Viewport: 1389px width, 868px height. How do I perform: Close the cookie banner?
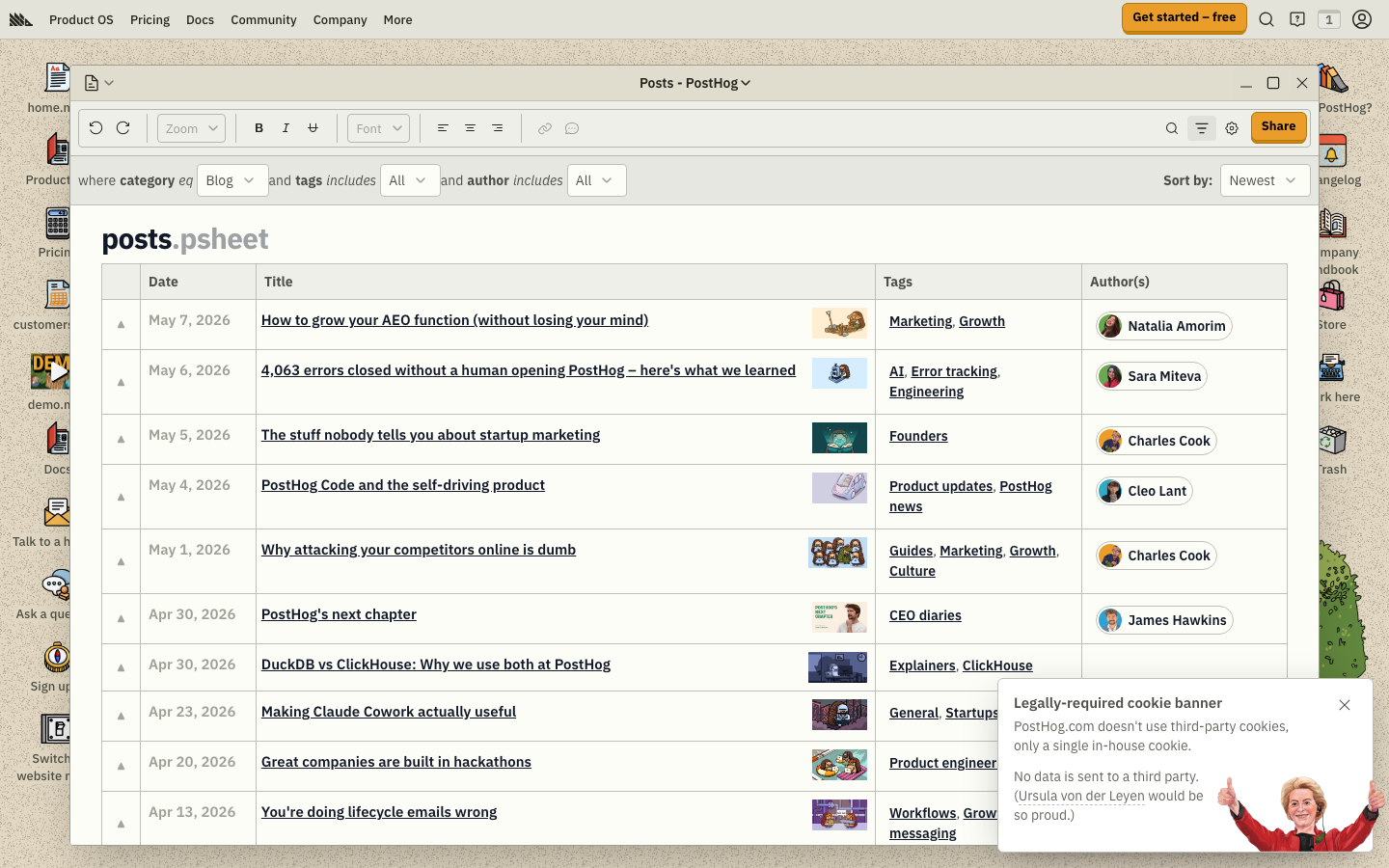tap(1345, 705)
